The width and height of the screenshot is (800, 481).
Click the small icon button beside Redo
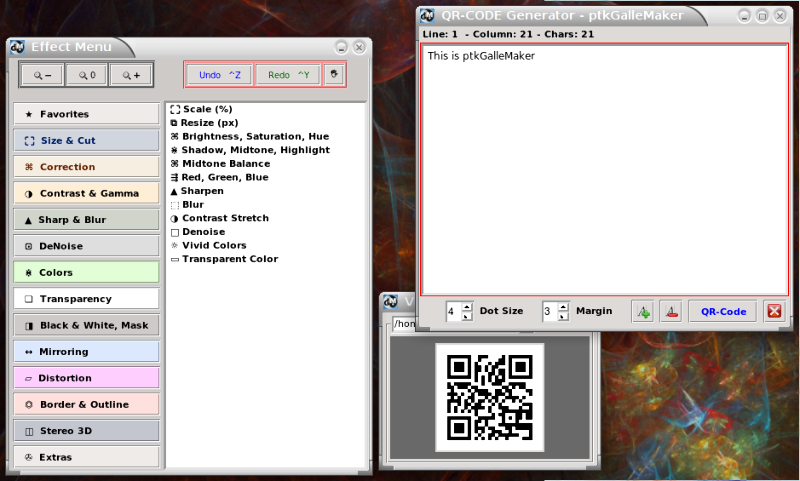tap(334, 74)
